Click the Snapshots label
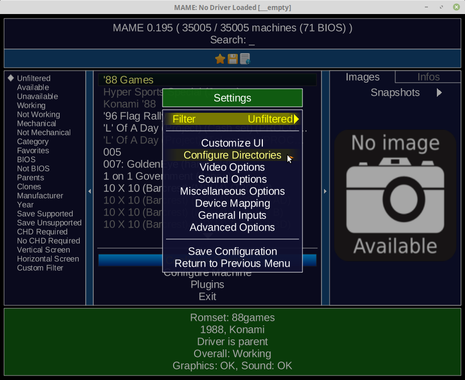The image size is (465, 380). pyautogui.click(x=395, y=92)
